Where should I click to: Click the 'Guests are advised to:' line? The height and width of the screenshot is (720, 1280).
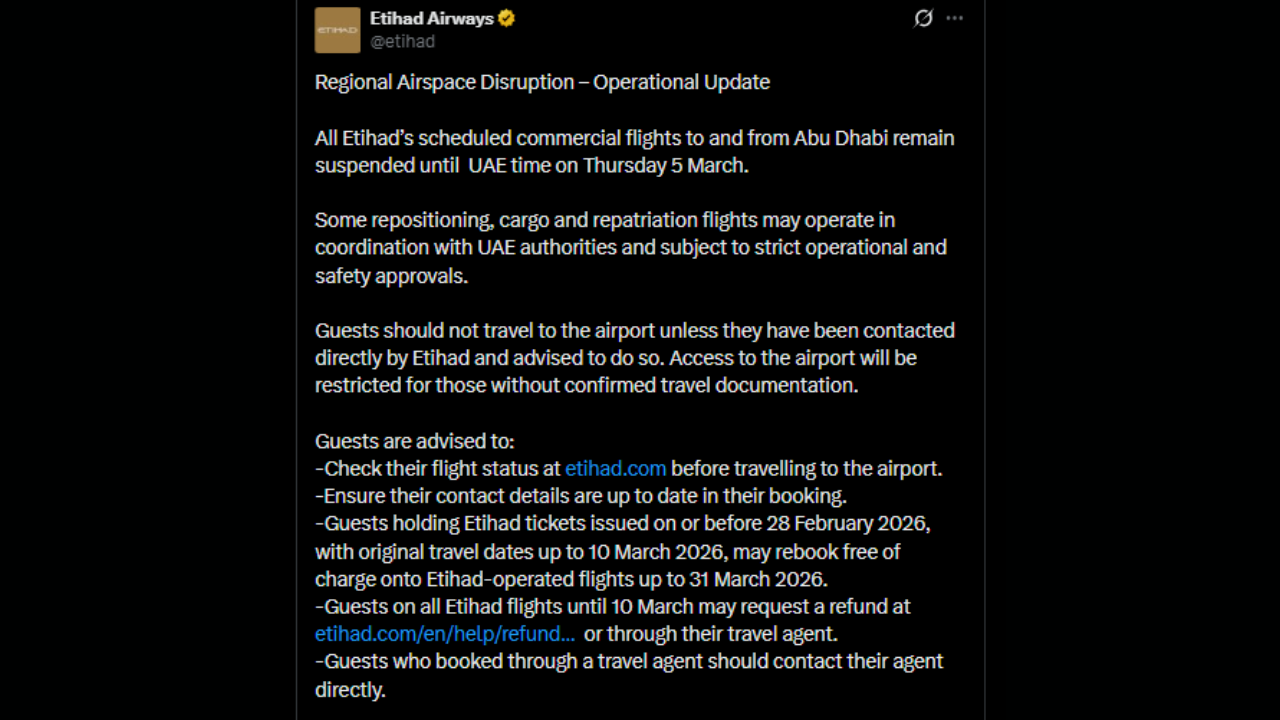click(x=414, y=440)
